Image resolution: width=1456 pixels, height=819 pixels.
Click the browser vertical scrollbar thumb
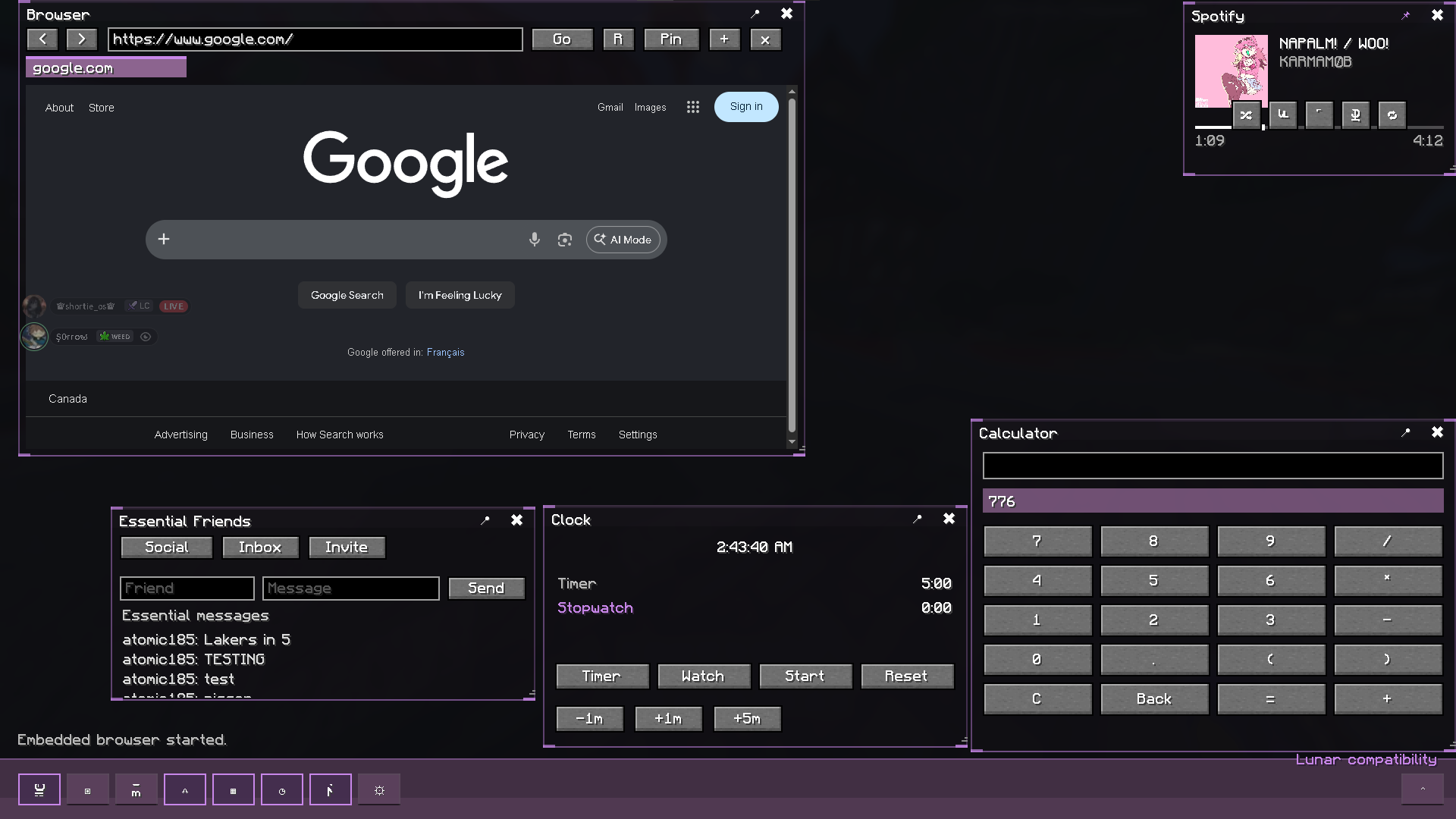(x=792, y=265)
